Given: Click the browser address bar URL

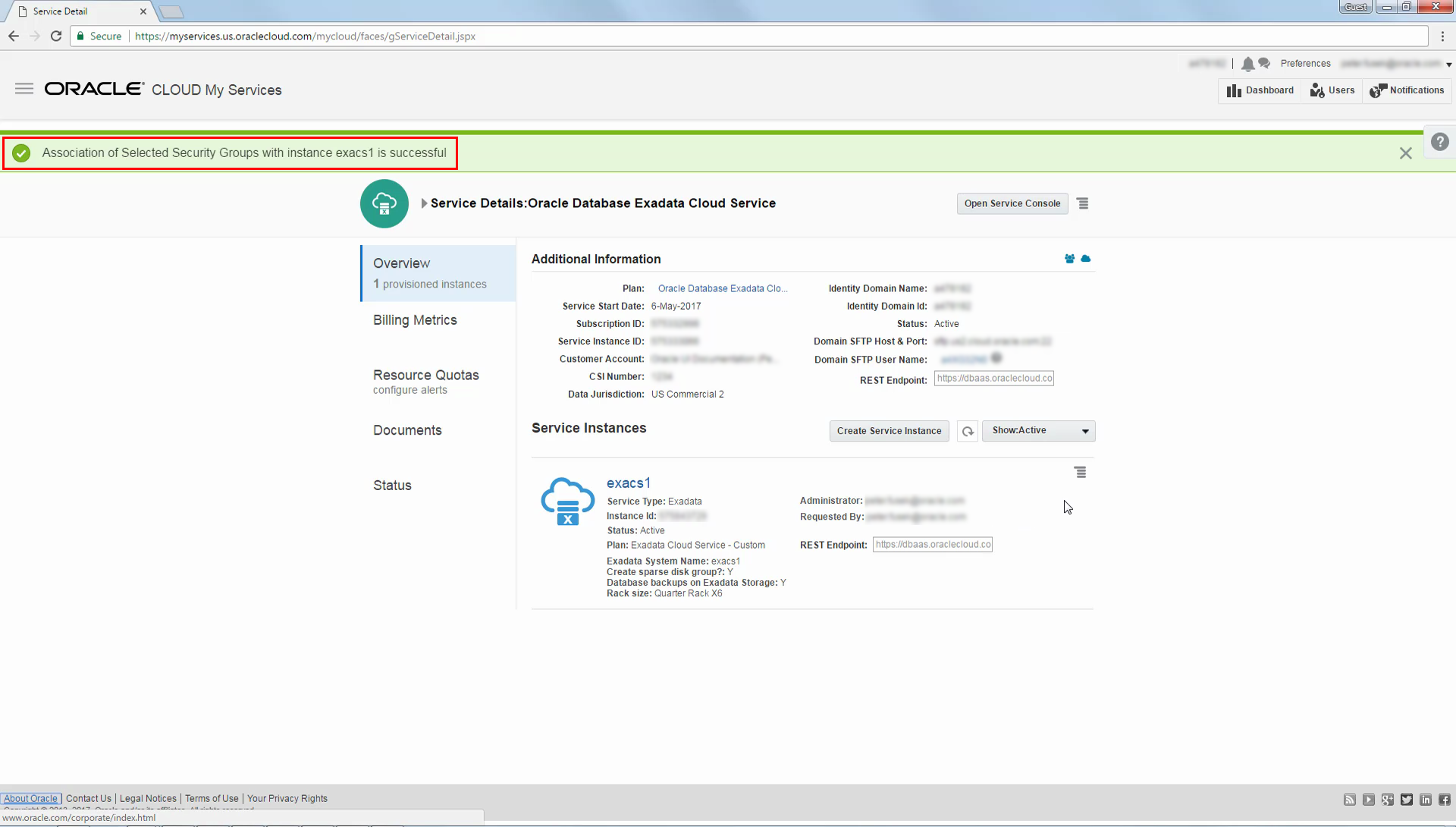Looking at the screenshot, I should coord(305,36).
